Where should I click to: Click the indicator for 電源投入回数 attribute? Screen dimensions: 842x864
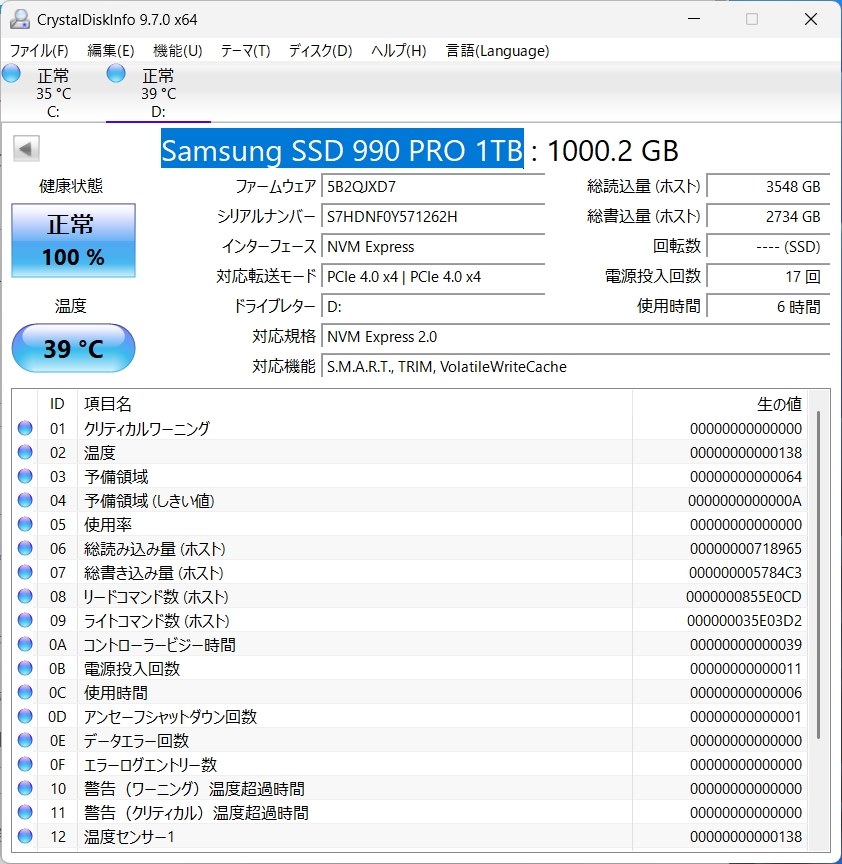pos(23,668)
